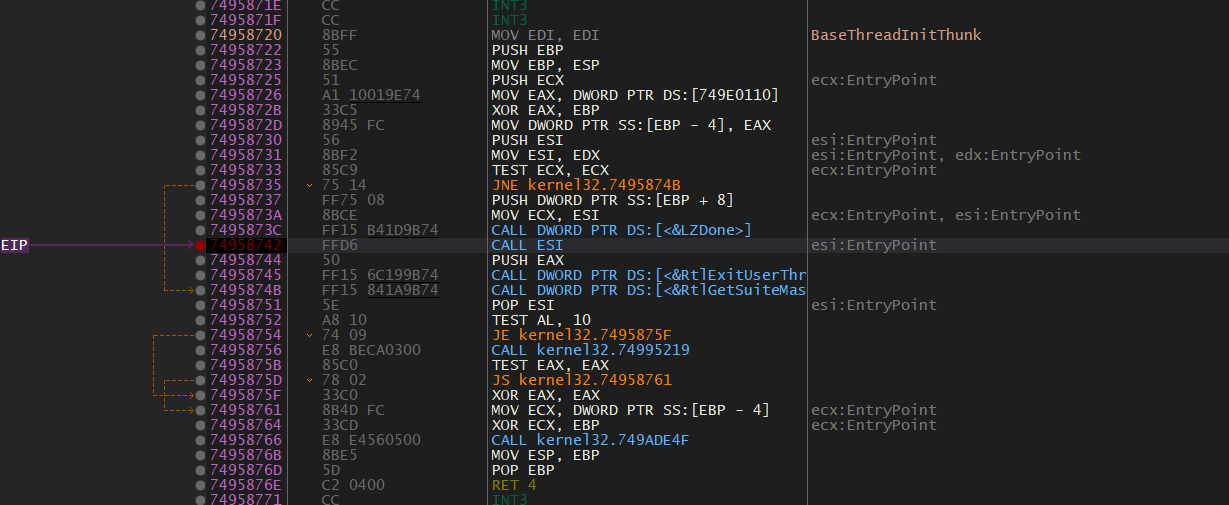Select address 74958722 in the address column
Viewport: 1229px width, 505px height.
coord(246,50)
